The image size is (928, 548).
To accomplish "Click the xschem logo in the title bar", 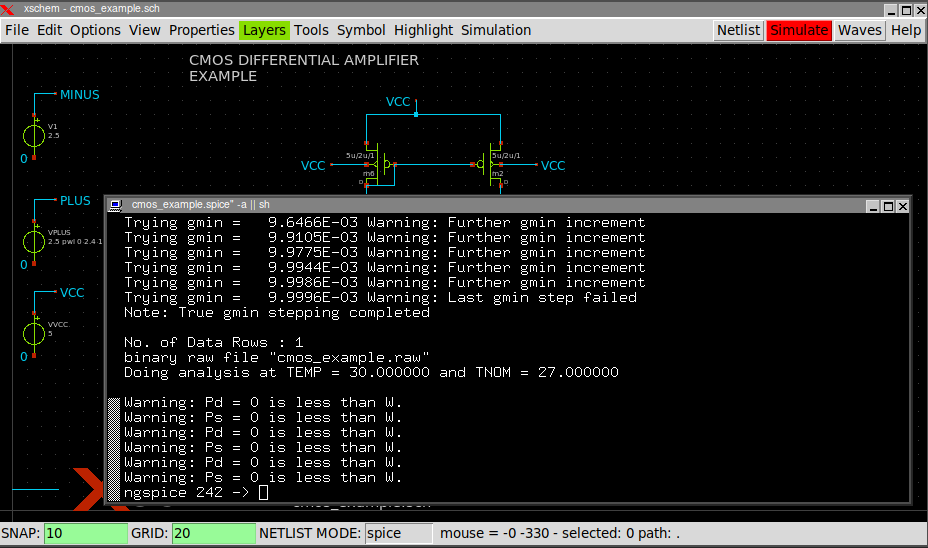I will 9,8.
